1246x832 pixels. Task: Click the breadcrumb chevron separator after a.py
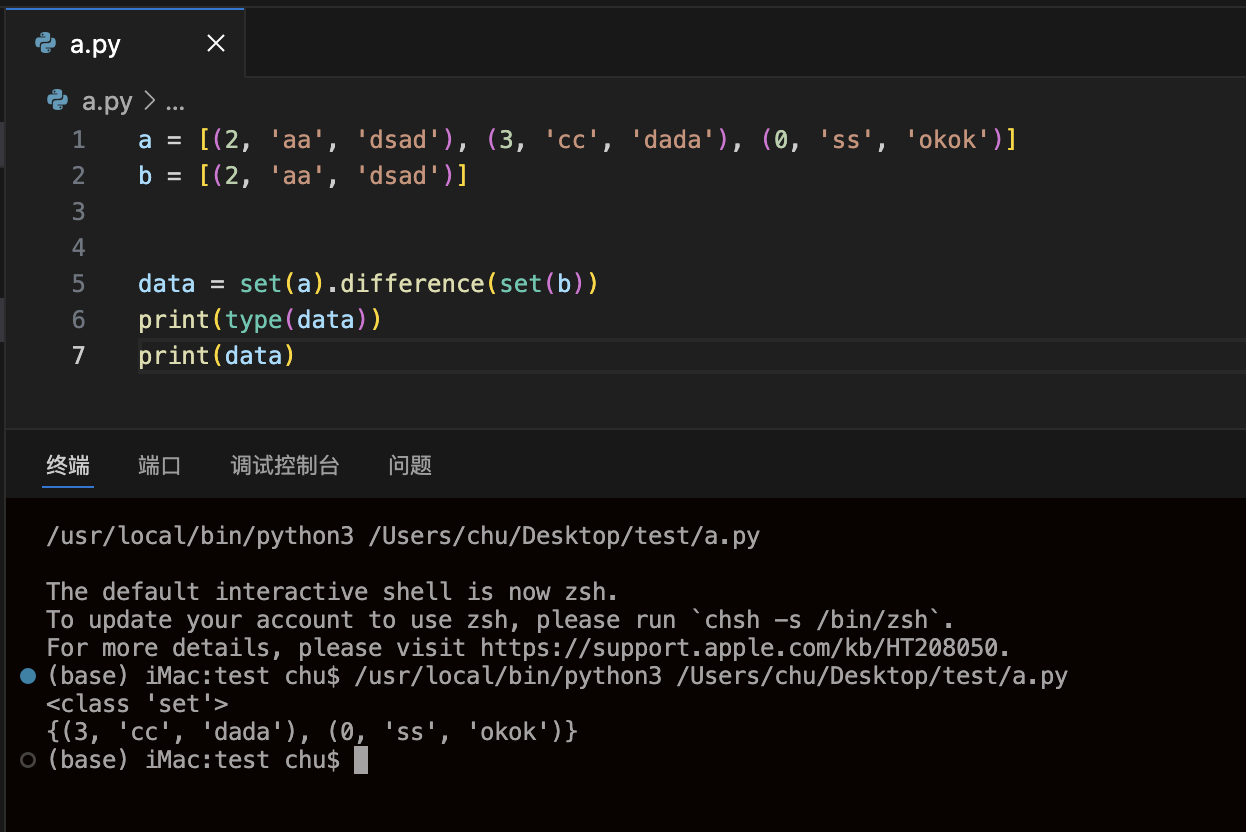tap(150, 101)
